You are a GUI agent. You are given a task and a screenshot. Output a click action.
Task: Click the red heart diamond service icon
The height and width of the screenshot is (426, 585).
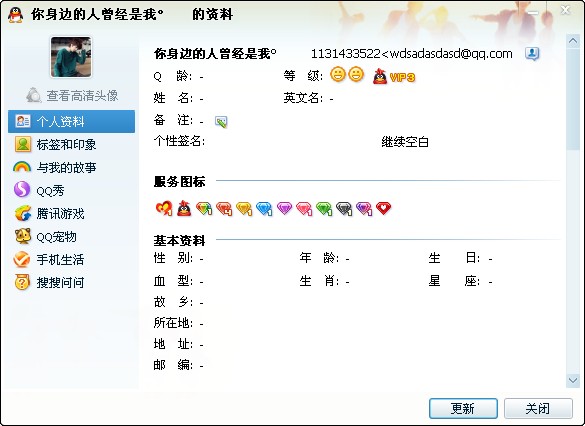(x=383, y=208)
